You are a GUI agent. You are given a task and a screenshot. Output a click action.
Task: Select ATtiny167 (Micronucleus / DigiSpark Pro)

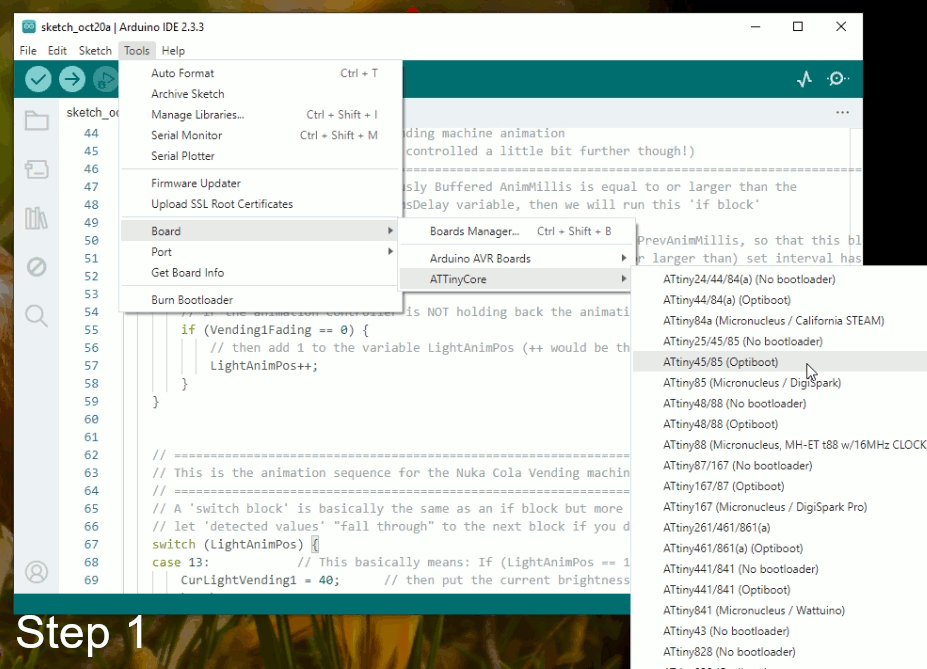pos(780,506)
